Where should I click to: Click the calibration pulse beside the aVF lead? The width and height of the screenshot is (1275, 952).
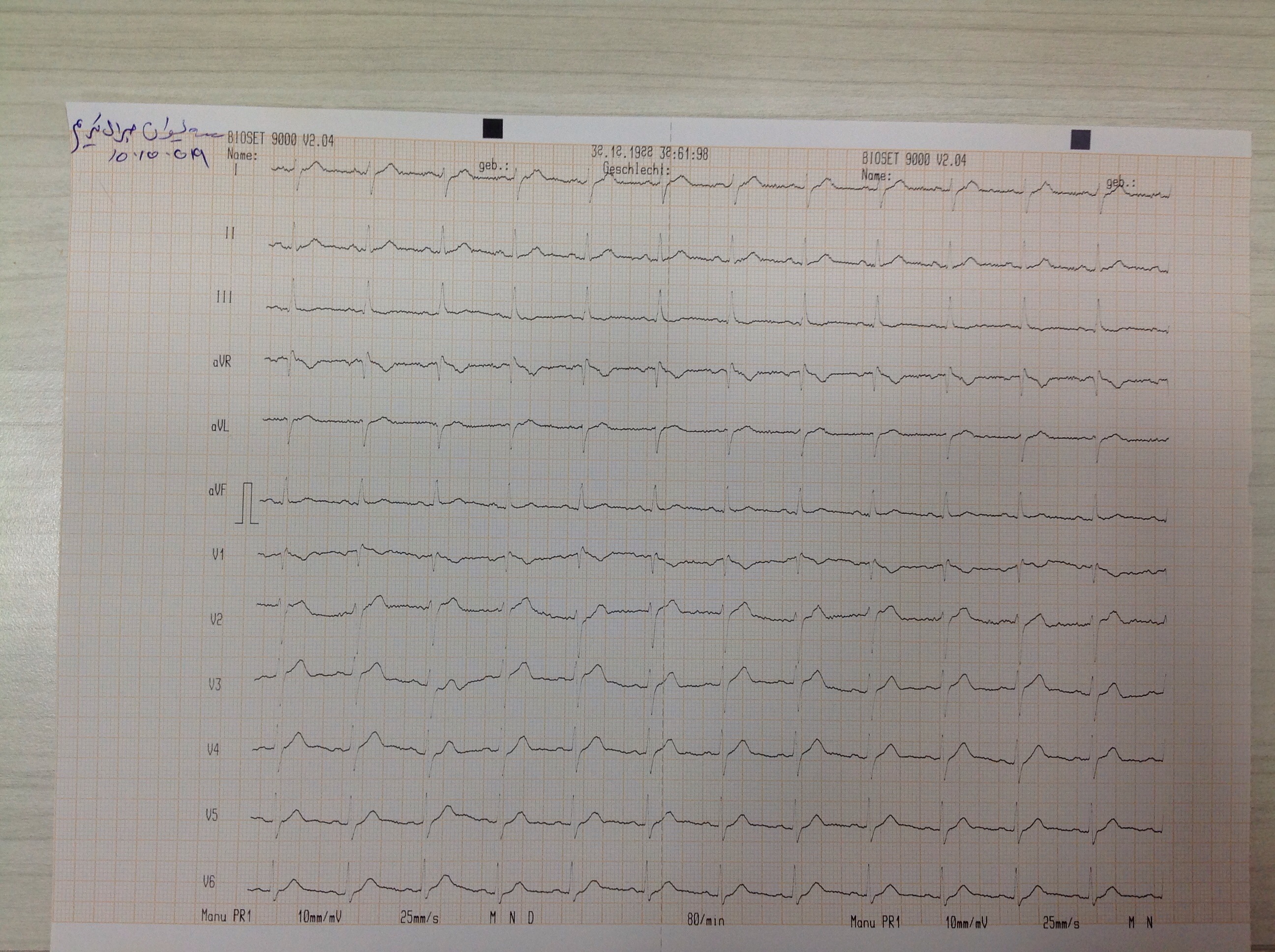coord(248,503)
